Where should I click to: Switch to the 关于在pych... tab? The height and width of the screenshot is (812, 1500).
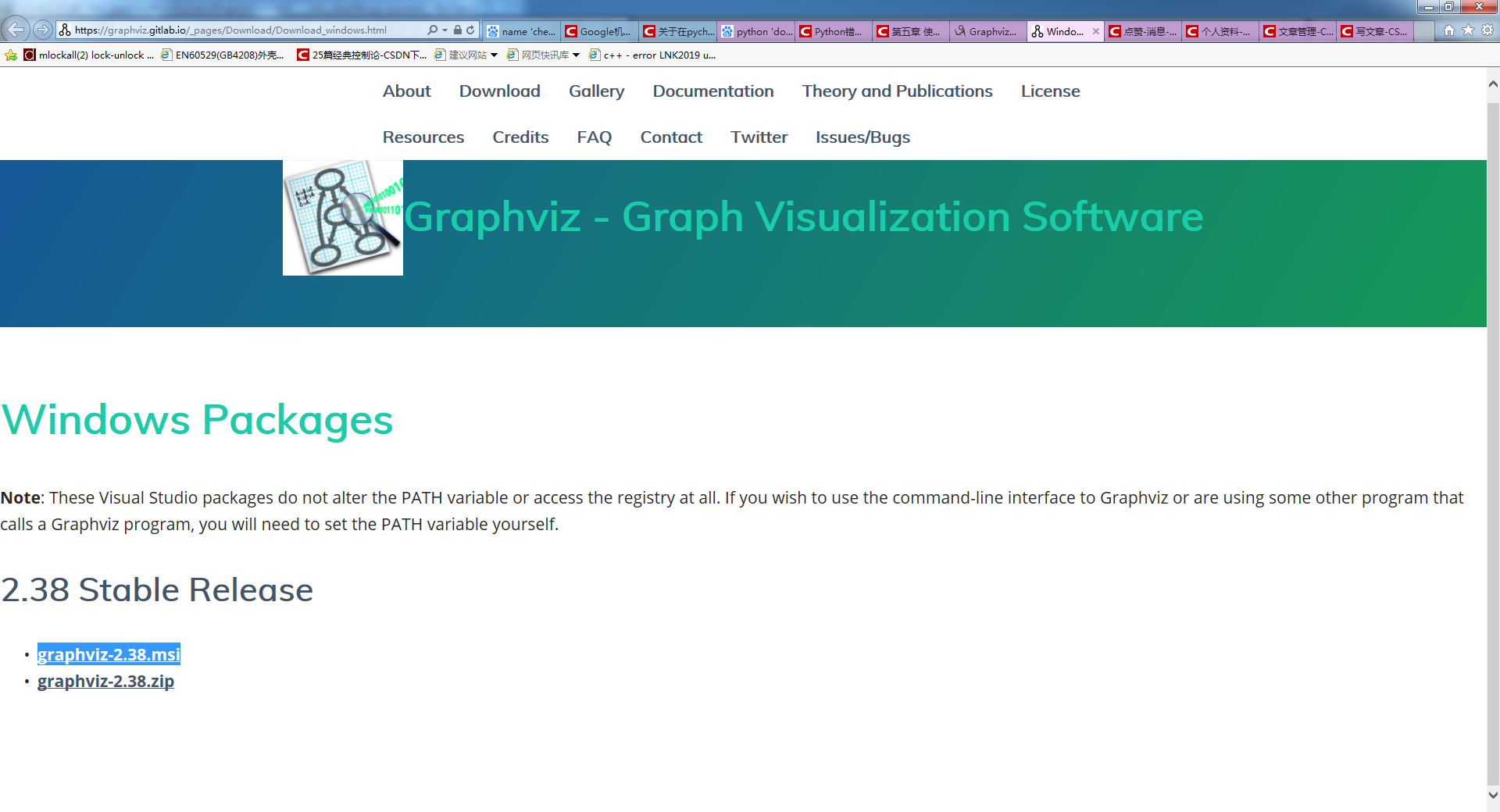coord(677,31)
